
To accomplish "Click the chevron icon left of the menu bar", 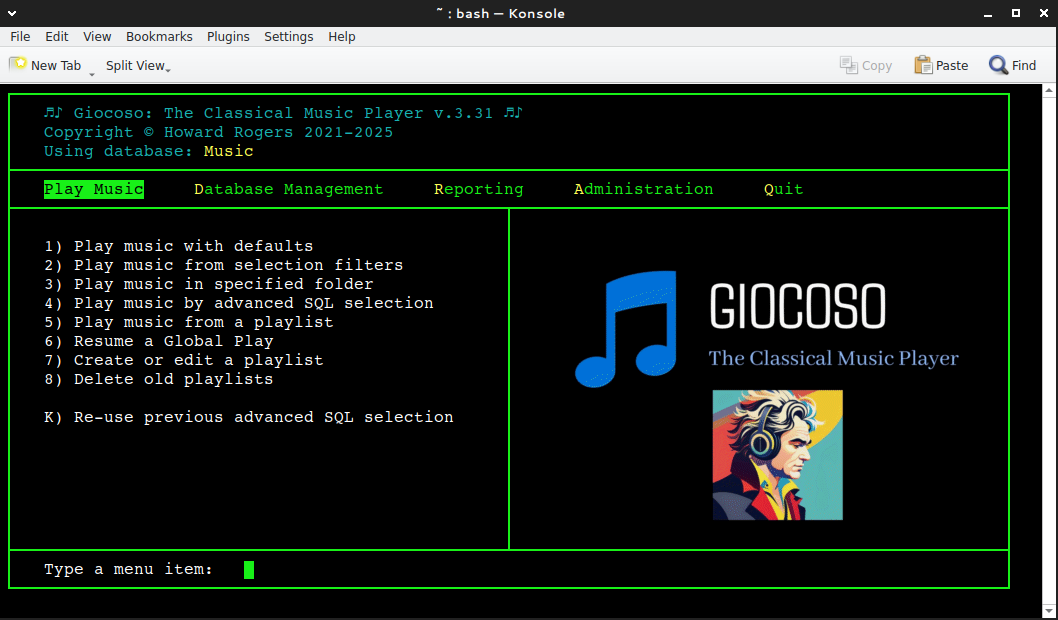I will pos(10,13).
